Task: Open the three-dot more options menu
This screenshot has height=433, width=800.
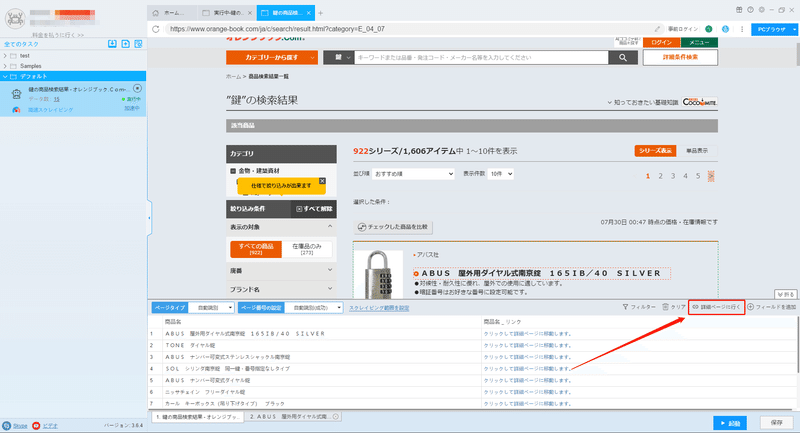Action: pos(742,29)
